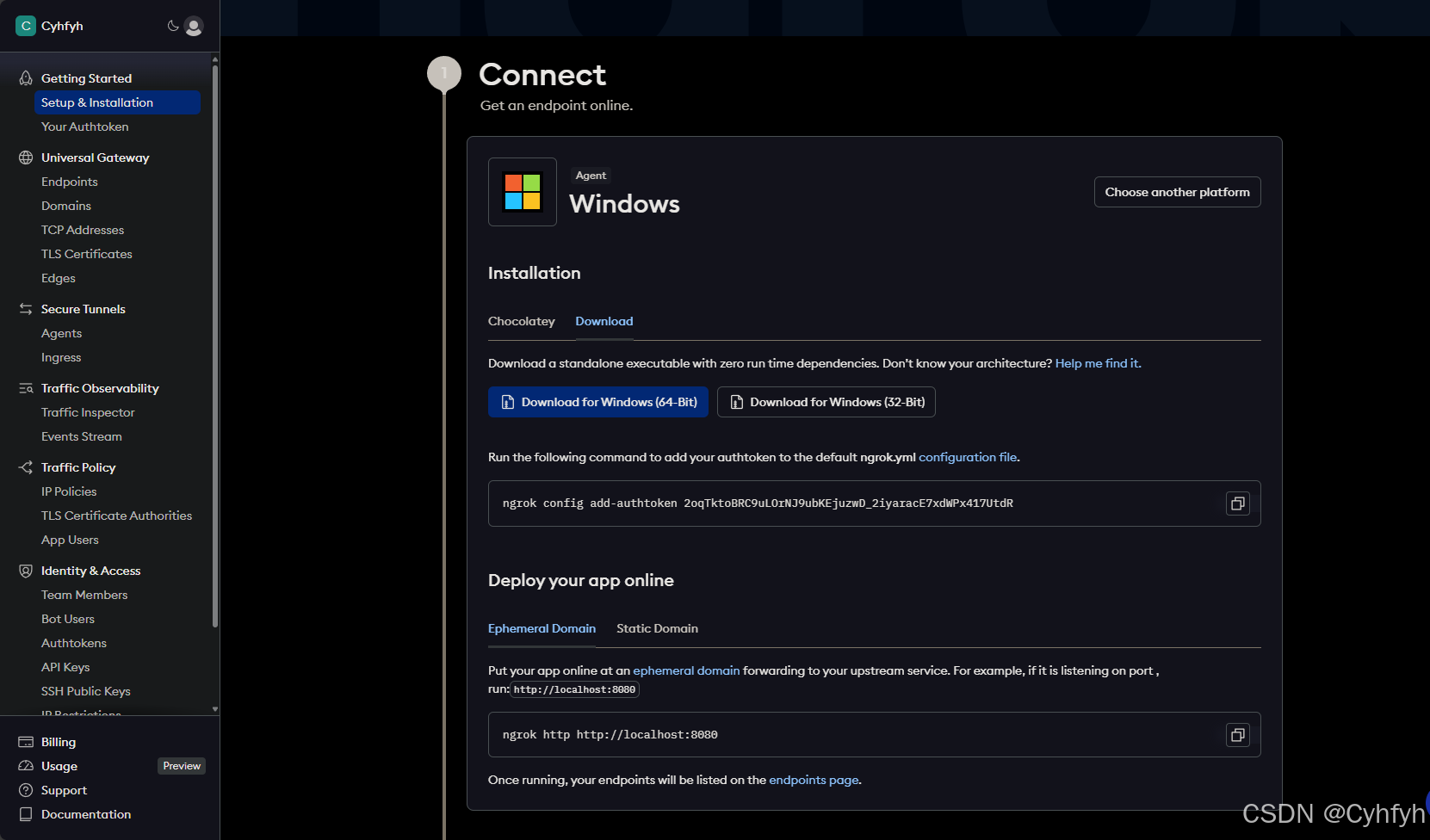Click the Documentation book icon
The height and width of the screenshot is (840, 1430).
coord(26,814)
